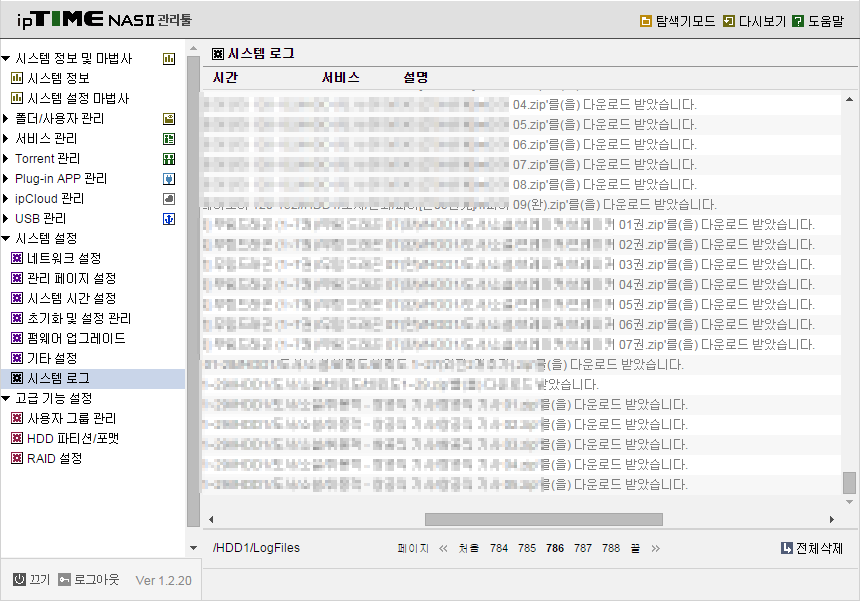Open the RAID 설정 page

(54, 458)
